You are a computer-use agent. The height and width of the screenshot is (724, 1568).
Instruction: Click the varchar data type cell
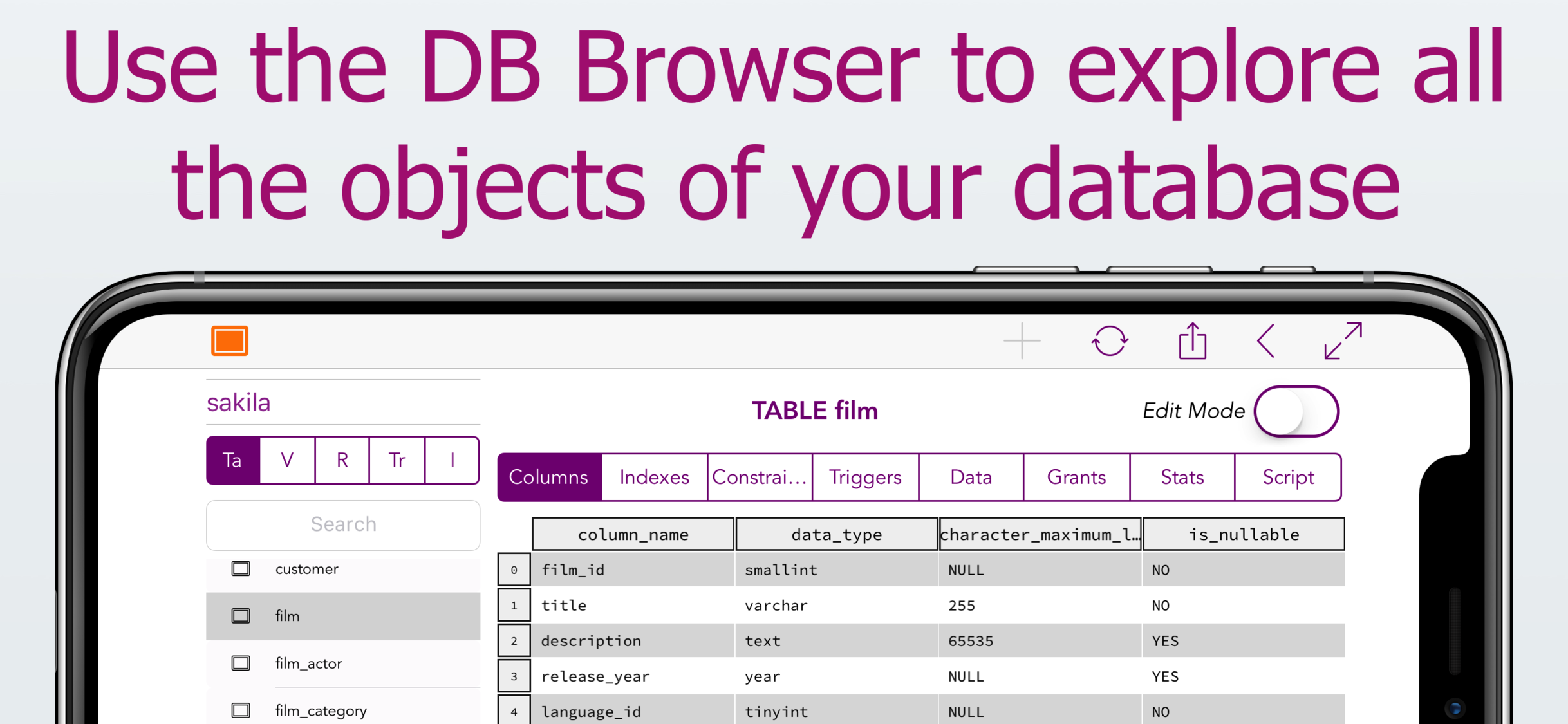click(x=837, y=605)
